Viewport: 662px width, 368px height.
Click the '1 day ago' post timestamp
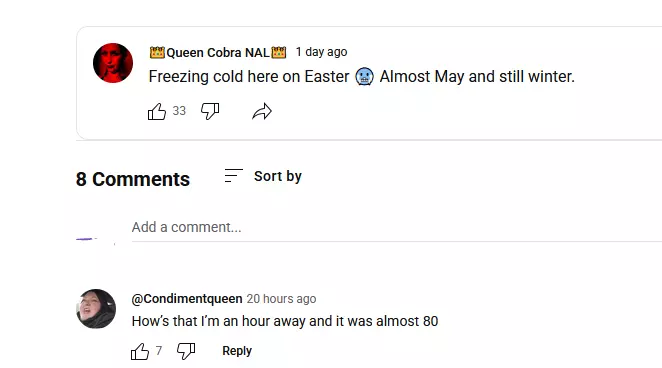point(321,52)
